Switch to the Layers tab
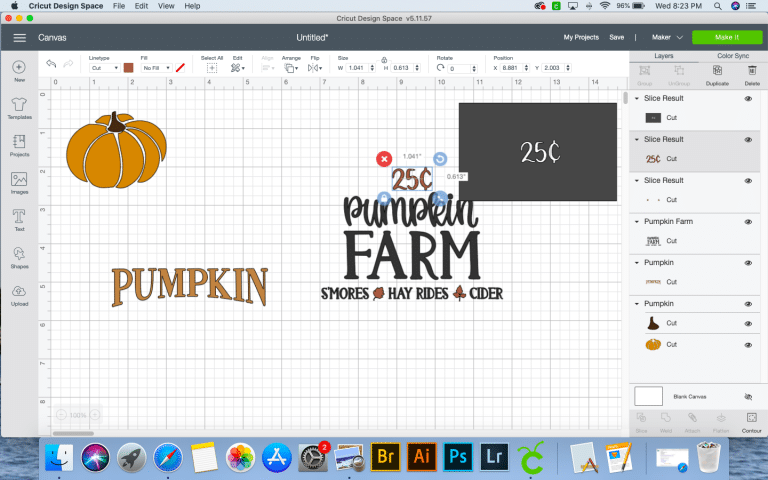 coord(664,56)
